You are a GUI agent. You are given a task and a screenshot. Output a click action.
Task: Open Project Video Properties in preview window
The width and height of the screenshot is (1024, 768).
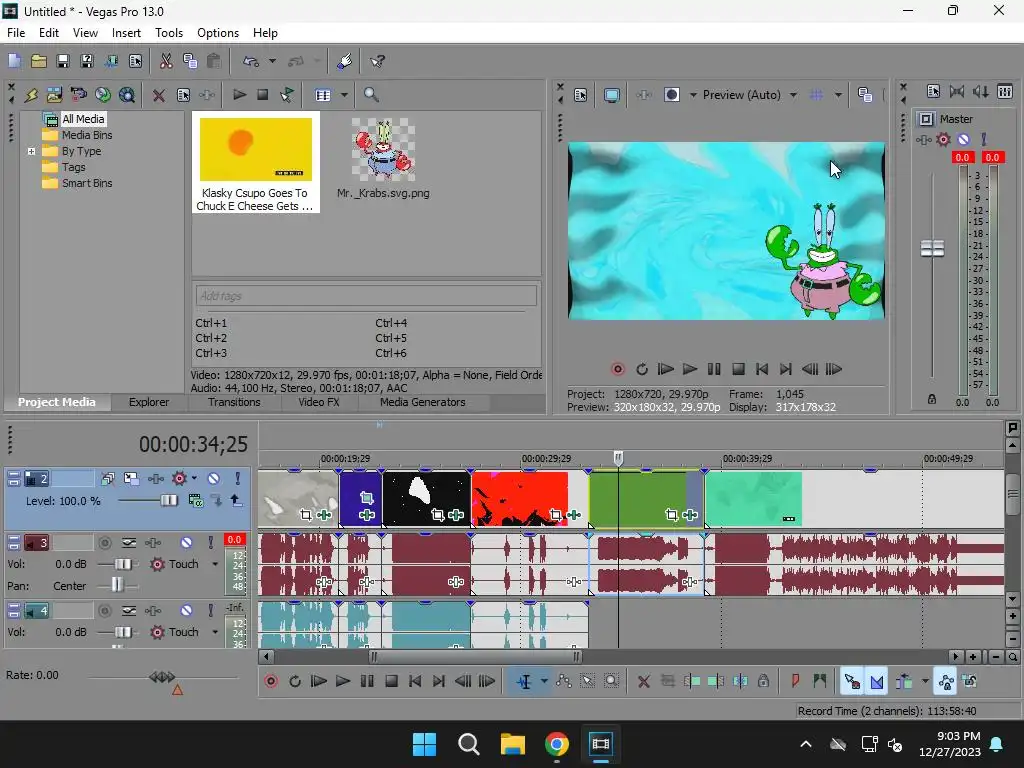click(x=581, y=95)
